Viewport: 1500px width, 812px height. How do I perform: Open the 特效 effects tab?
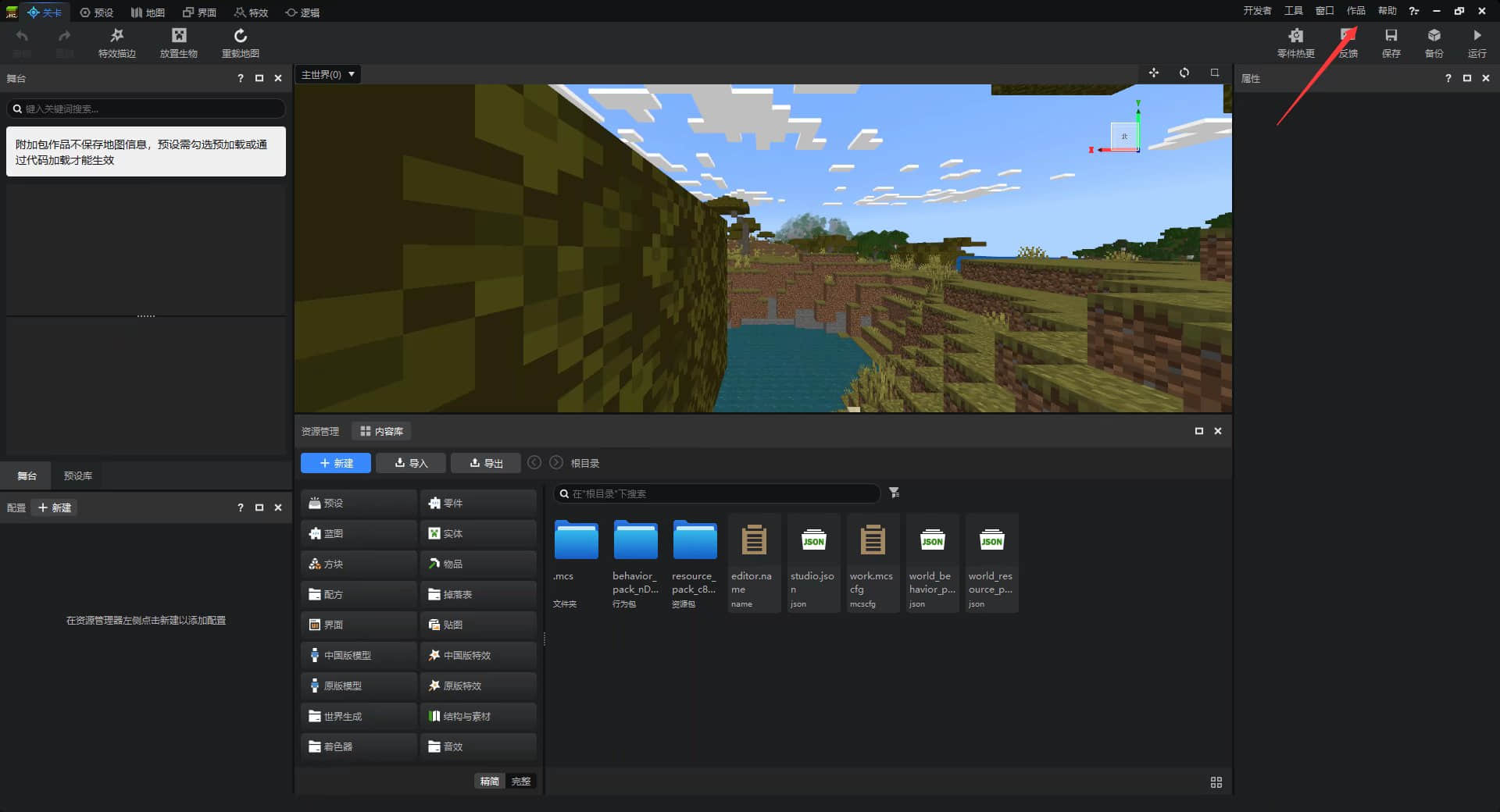[x=251, y=12]
